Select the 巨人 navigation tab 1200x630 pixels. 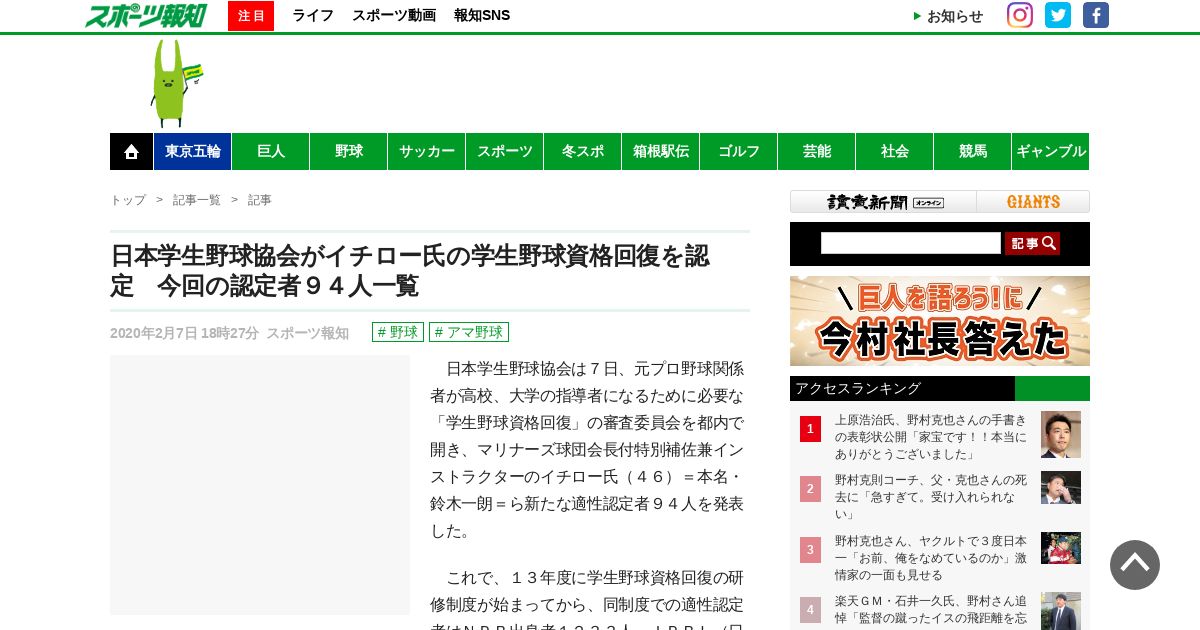click(x=271, y=152)
